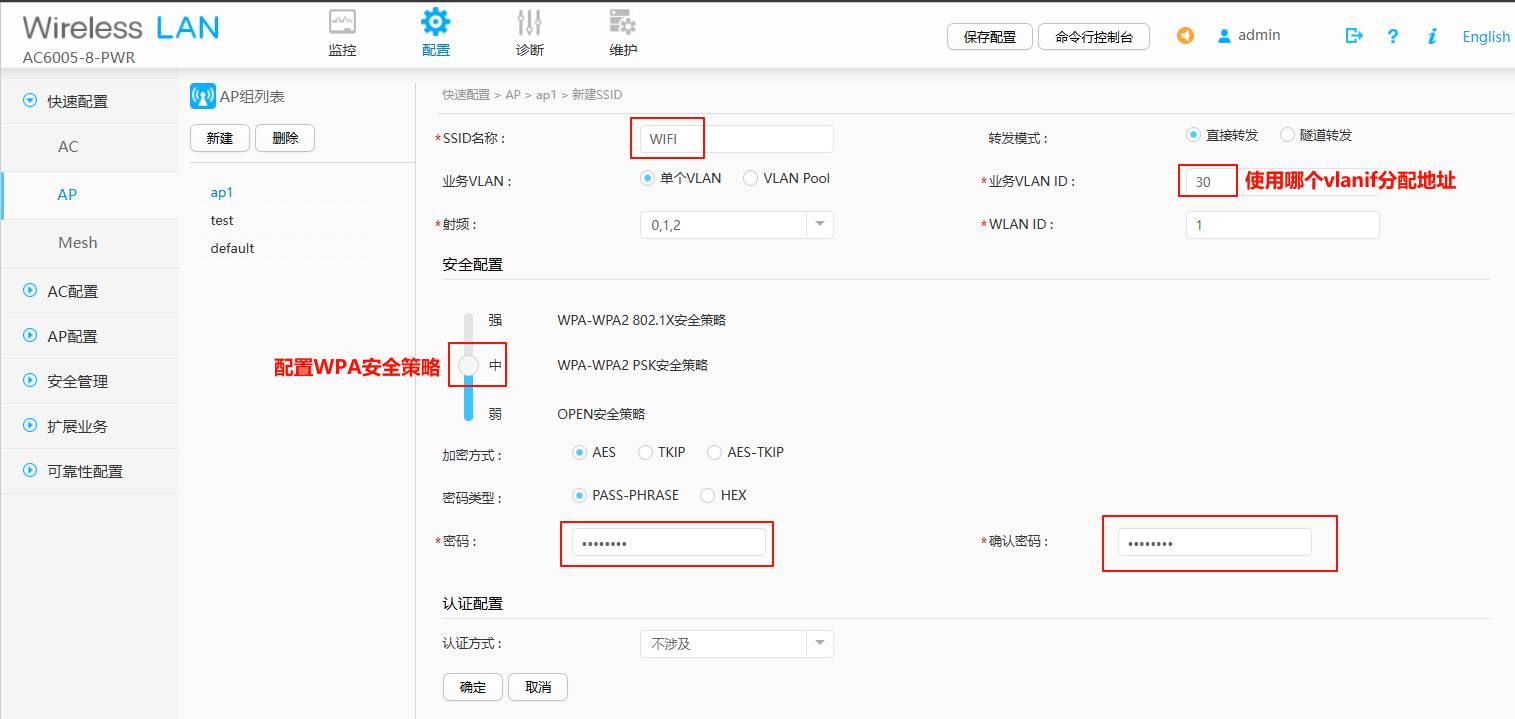Image resolution: width=1515 pixels, height=719 pixels.
Task: Select 隧道转发 forwarding mode
Action: coord(1287,134)
